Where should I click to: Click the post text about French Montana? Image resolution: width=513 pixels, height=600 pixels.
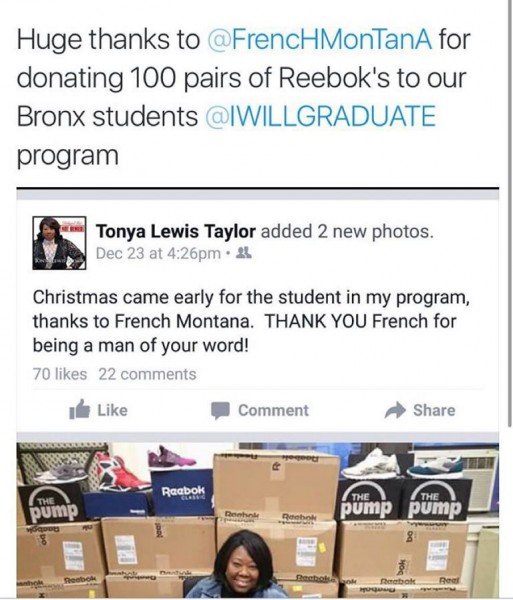click(251, 321)
